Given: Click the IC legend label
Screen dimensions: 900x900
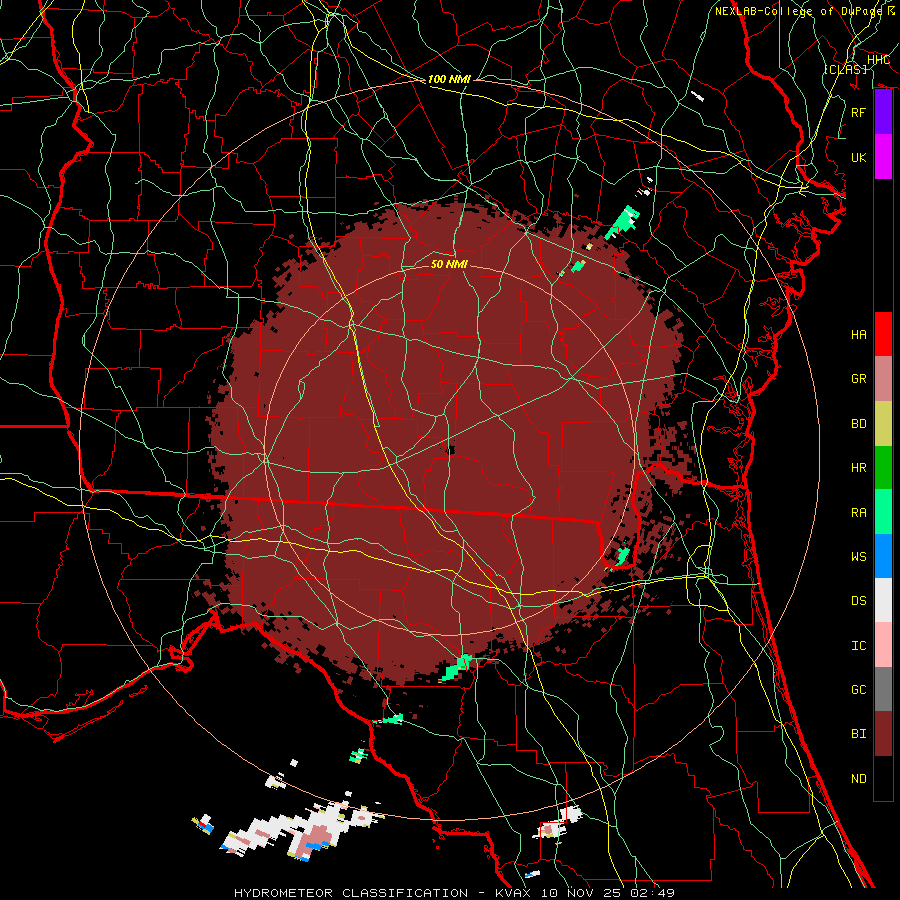Looking at the screenshot, I should click(858, 646).
